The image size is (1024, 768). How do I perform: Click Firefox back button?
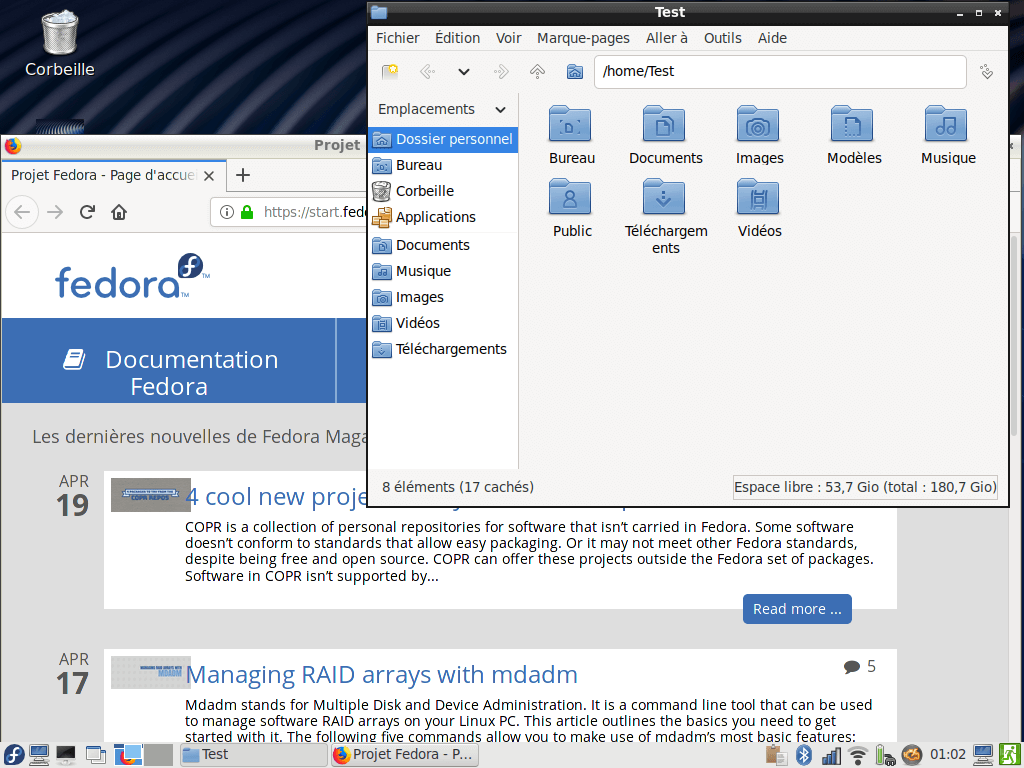click(22, 212)
